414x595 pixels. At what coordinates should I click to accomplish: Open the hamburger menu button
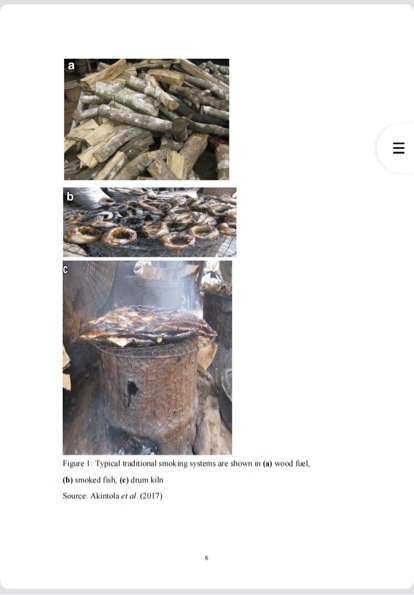[398, 148]
